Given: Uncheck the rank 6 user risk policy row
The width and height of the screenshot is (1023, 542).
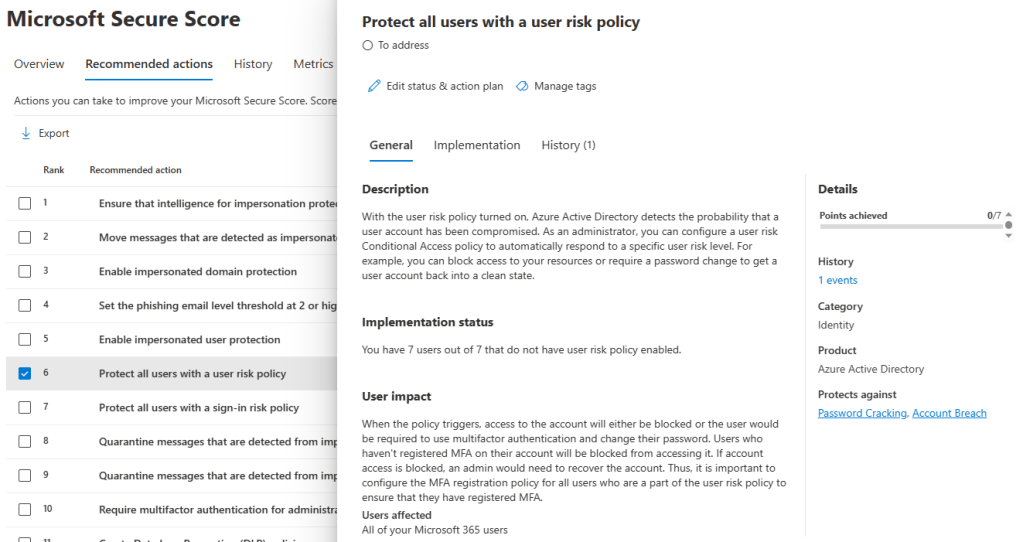Looking at the screenshot, I should point(25,374).
